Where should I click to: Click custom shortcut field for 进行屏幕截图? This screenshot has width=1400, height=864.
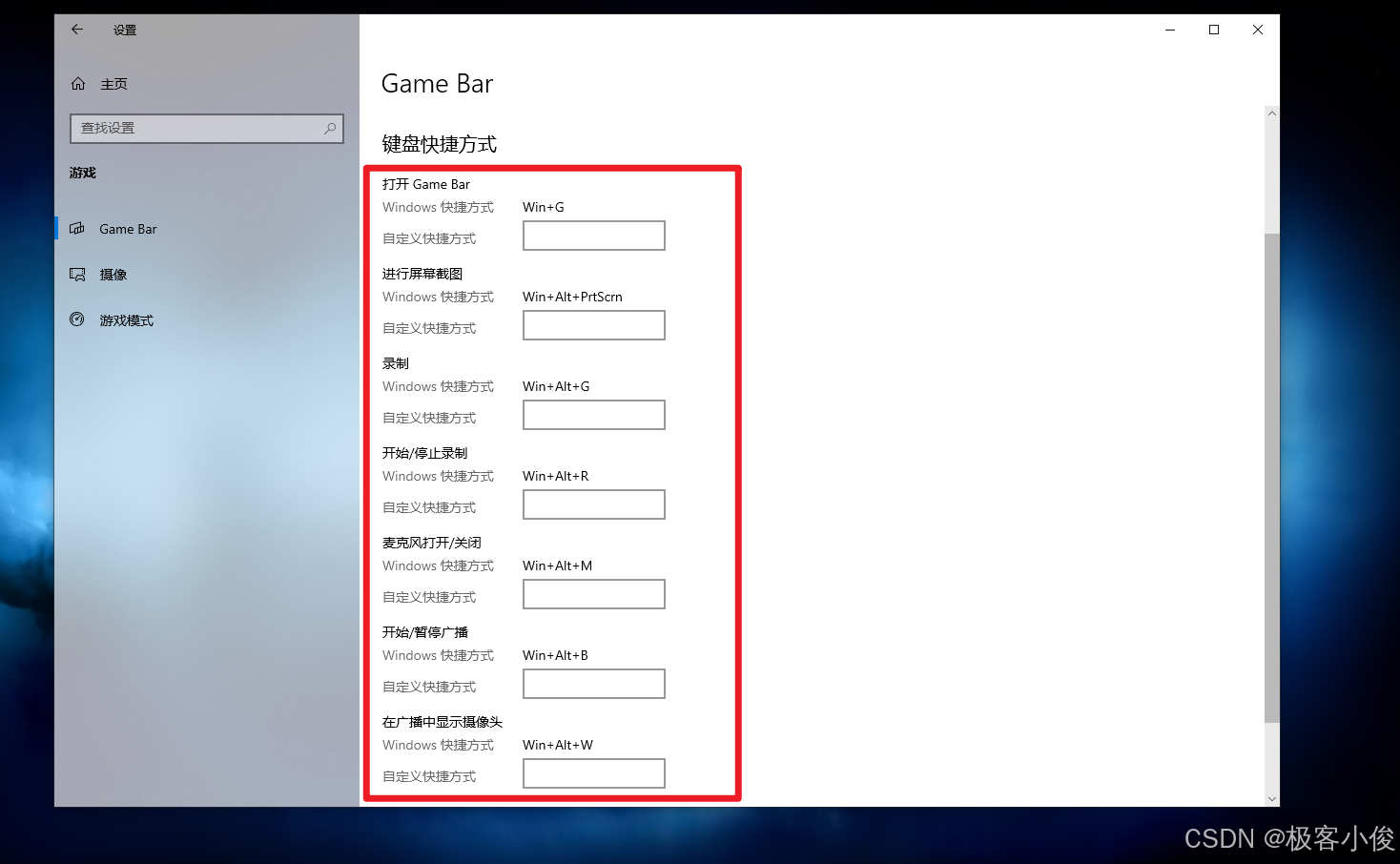point(593,325)
